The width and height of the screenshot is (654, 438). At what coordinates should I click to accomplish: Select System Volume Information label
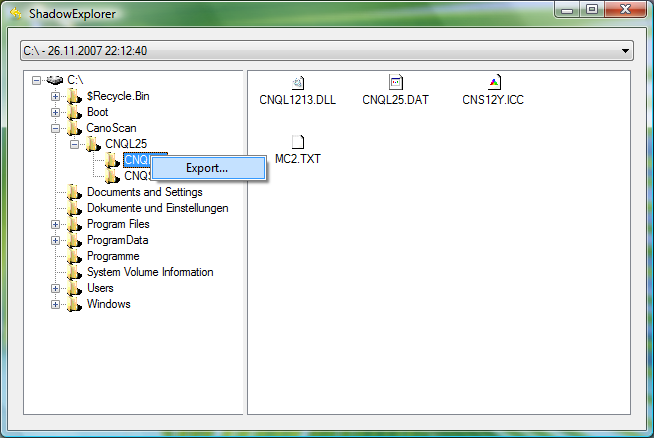click(150, 272)
